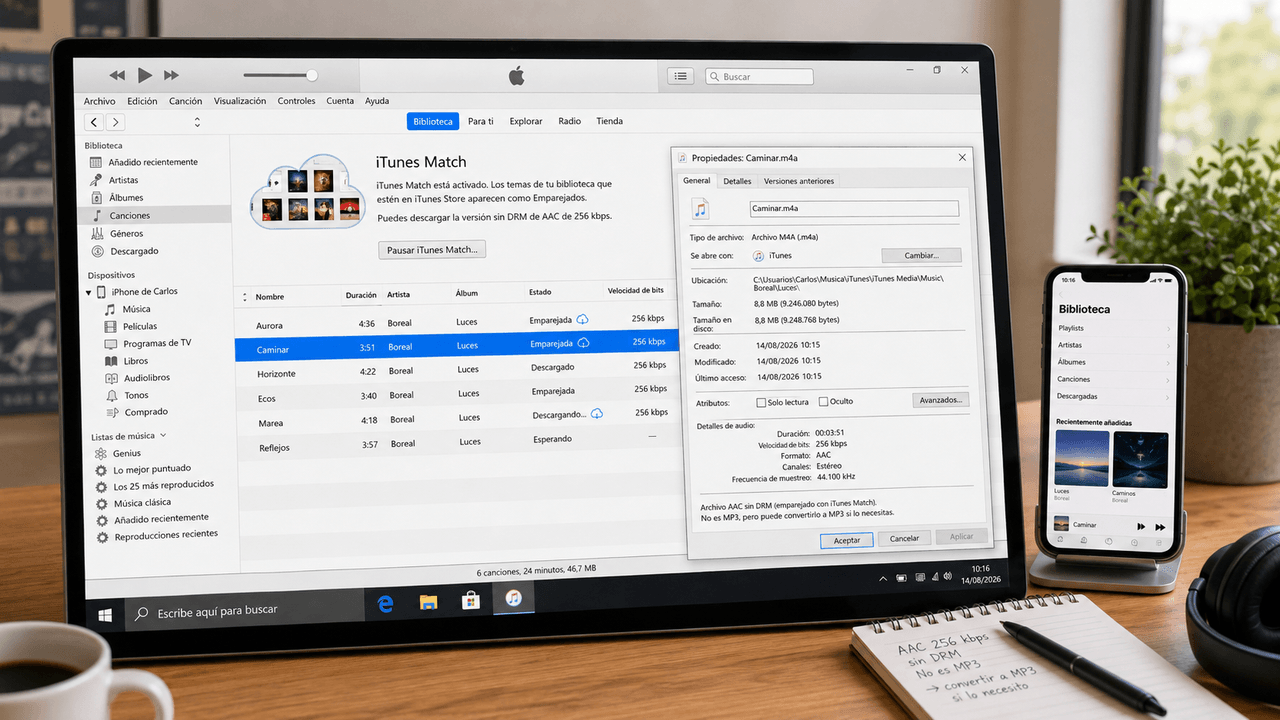Click the iTunes icon in the taskbar
1280x720 pixels.
pyautogui.click(x=513, y=598)
